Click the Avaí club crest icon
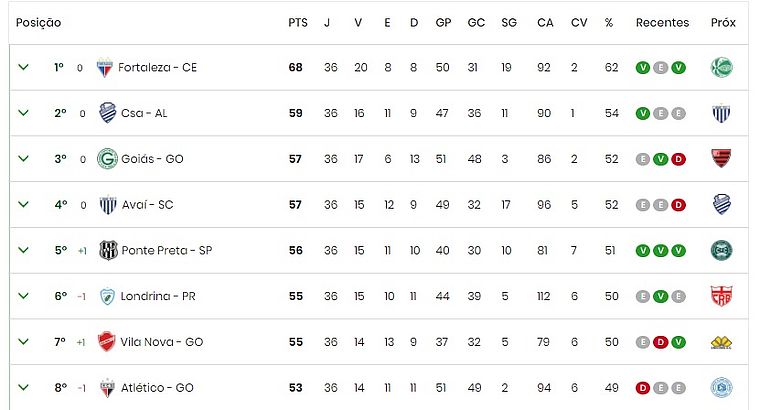760x410 pixels. (x=107, y=205)
